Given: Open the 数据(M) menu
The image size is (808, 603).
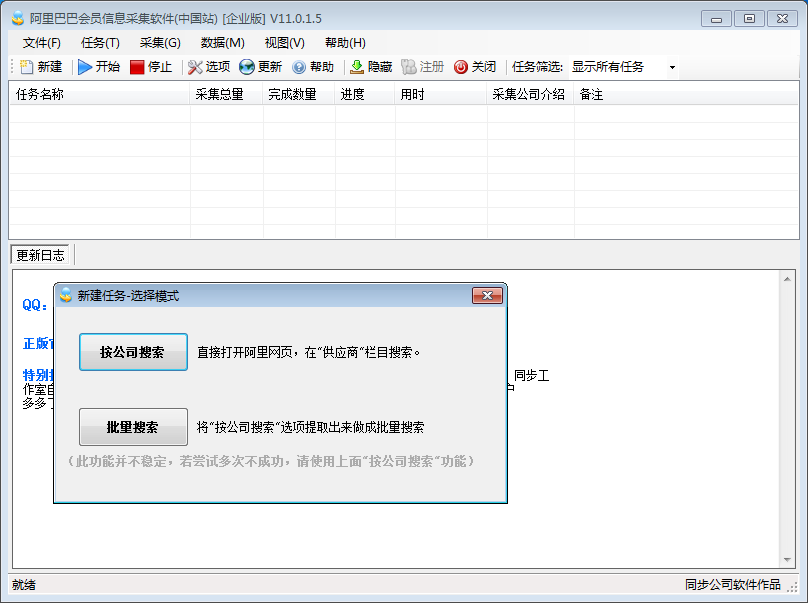Looking at the screenshot, I should click(x=223, y=43).
